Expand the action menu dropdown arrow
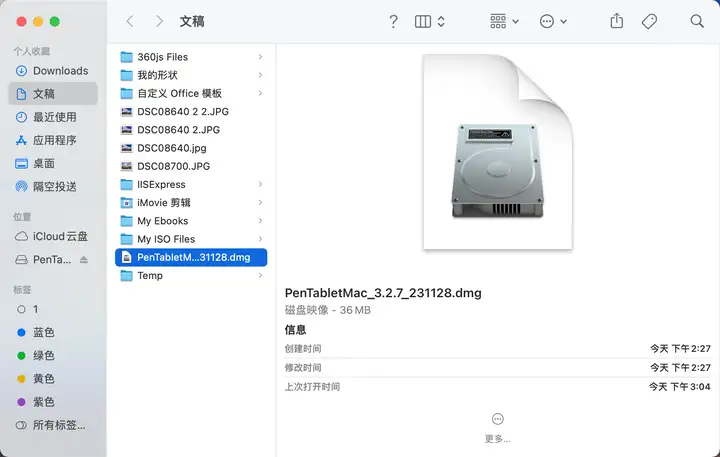 point(563,22)
